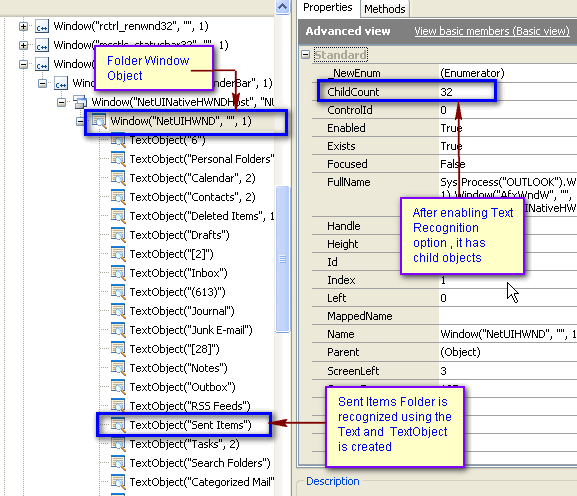Click the C++ icon beside rctrl_renwnd32 window
Viewport: 577px width, 496px height.
pyautogui.click(x=42, y=26)
